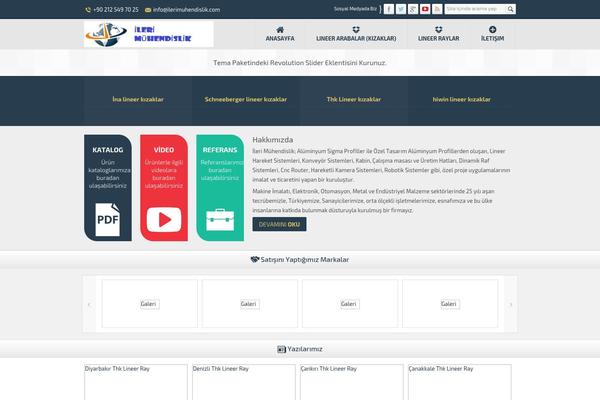Viewport: 600px width, 400px height.
Task: Open Thk Lineer kızaklar link
Action: (x=354, y=99)
